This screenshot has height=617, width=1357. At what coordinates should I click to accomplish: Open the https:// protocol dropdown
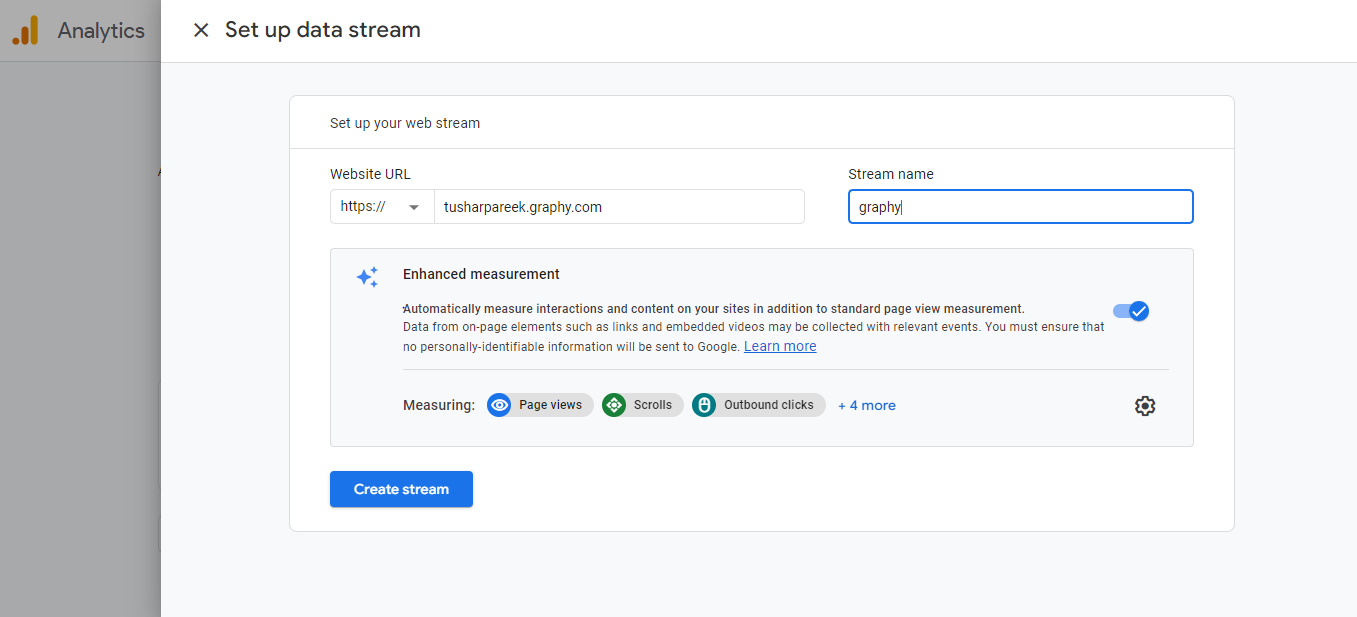(x=381, y=207)
